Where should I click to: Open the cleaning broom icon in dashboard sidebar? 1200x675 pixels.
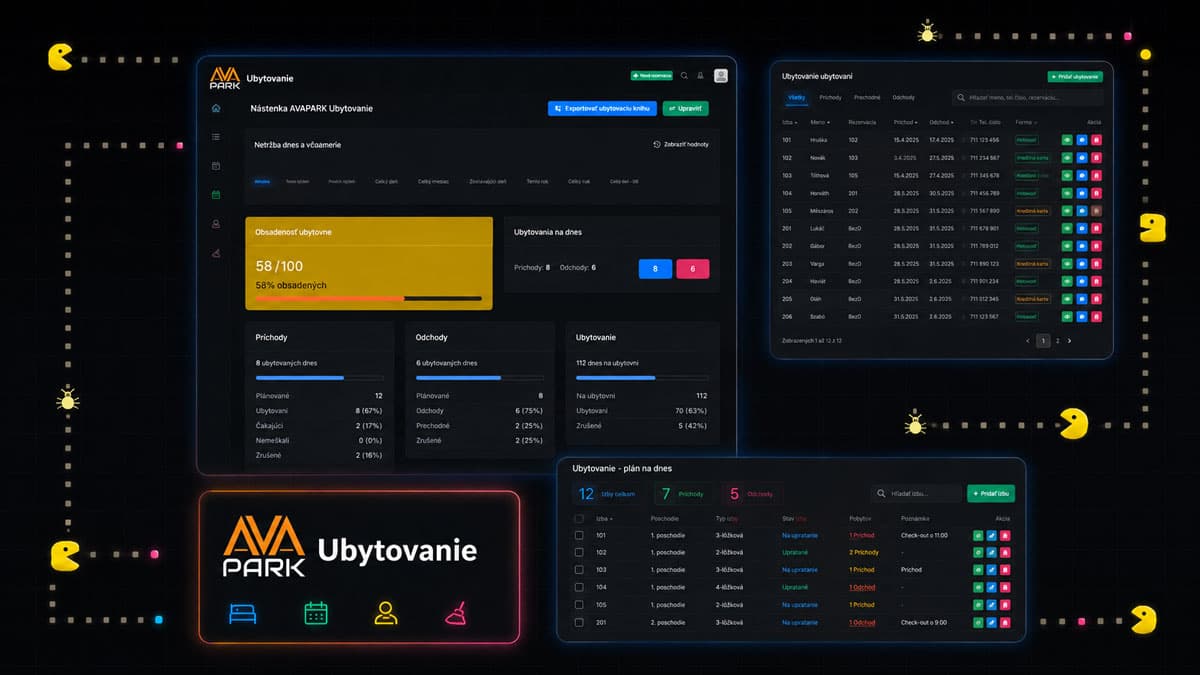[216, 253]
